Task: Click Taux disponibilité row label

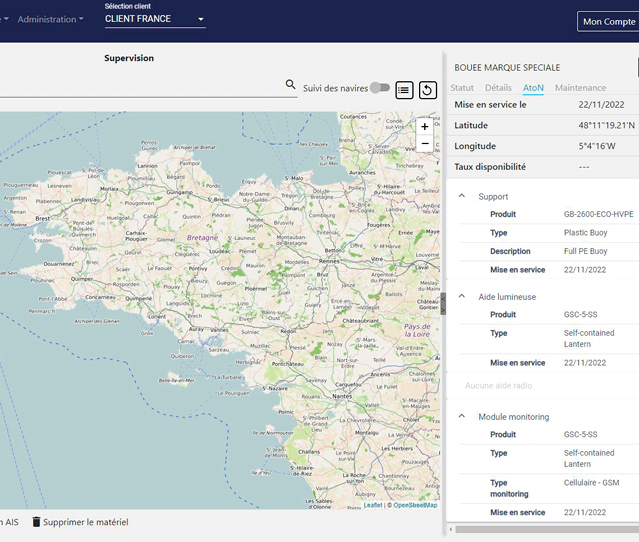Action: 490,167
